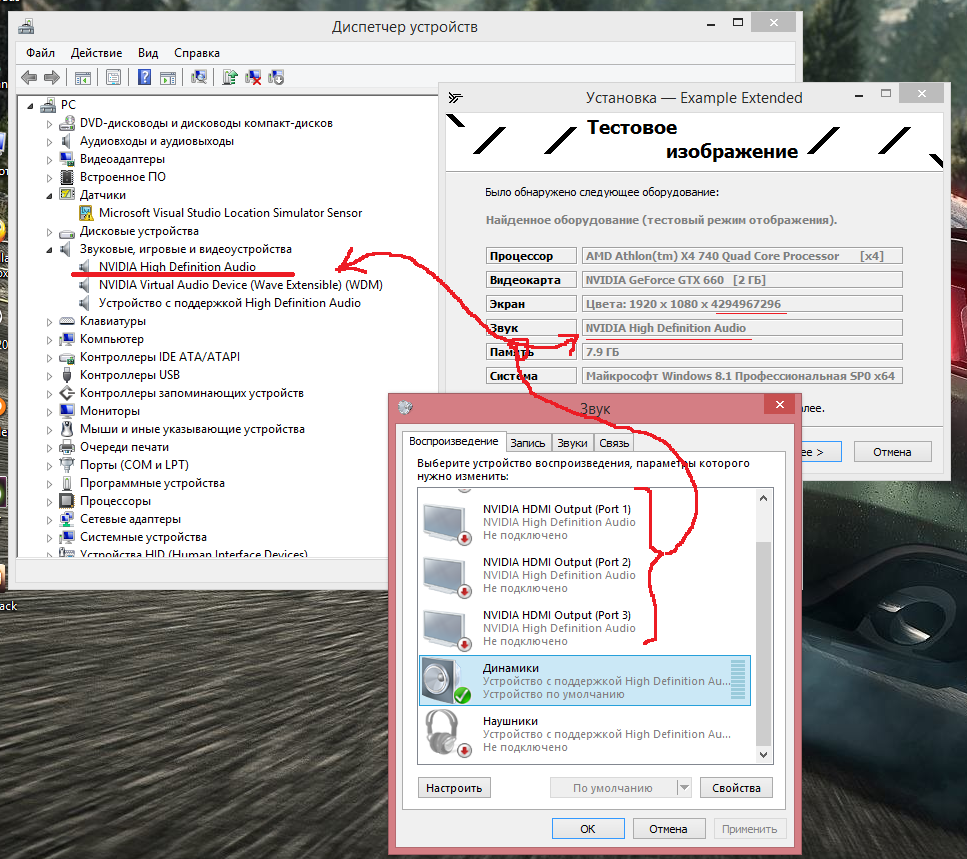Go back using the Device Manager toolbar arrow
Viewport: 967px width, 859px height.
coord(29,77)
